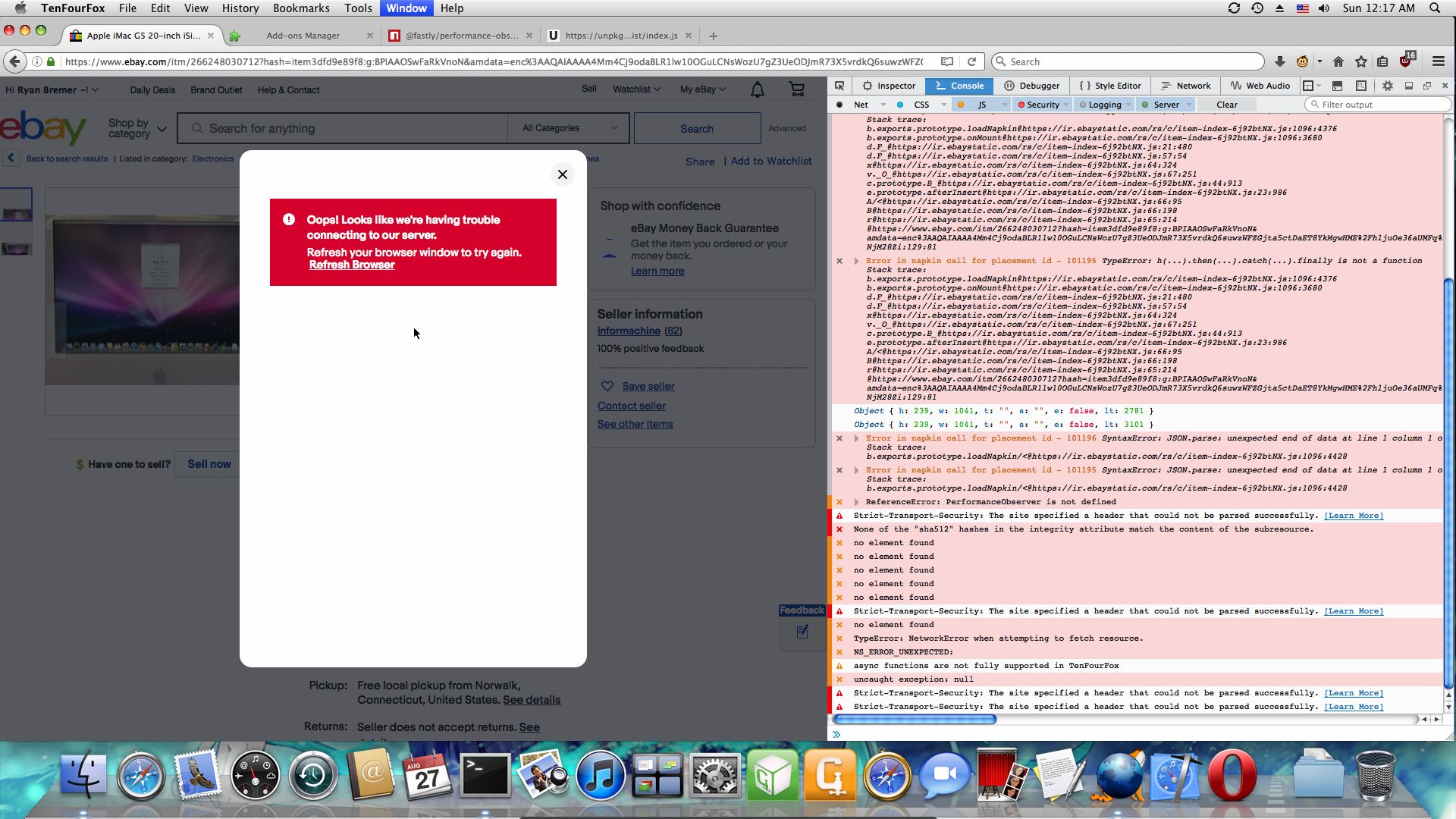Open Finder from the Dock
This screenshot has height=819, width=1456.
(x=83, y=775)
